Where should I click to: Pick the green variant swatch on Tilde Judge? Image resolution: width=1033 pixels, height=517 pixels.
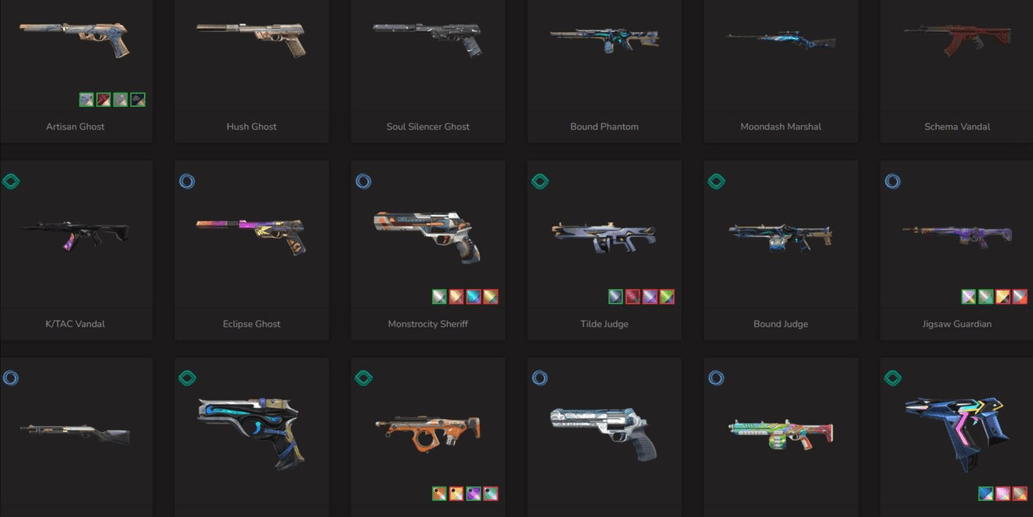click(667, 296)
